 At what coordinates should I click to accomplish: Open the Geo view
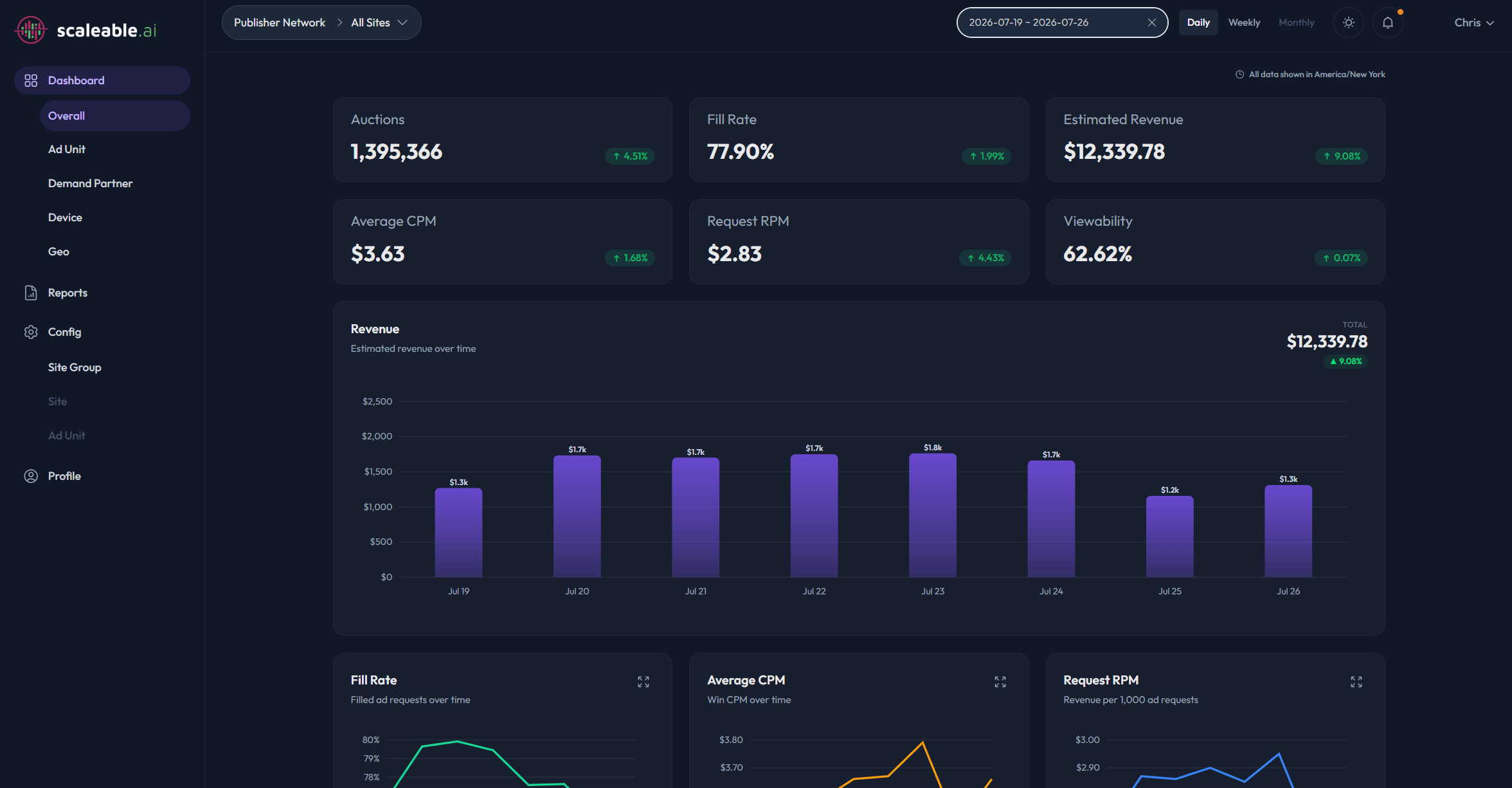point(59,252)
